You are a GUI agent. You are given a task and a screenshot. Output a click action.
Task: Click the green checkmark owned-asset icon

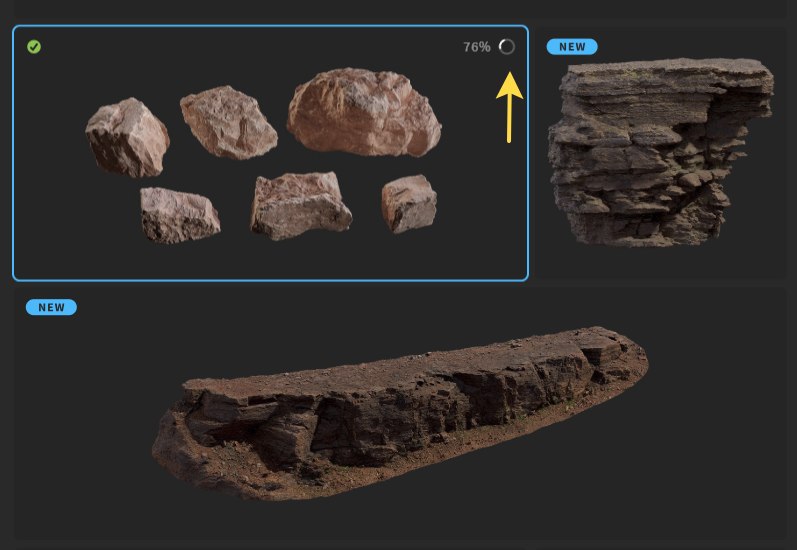[x=34, y=47]
